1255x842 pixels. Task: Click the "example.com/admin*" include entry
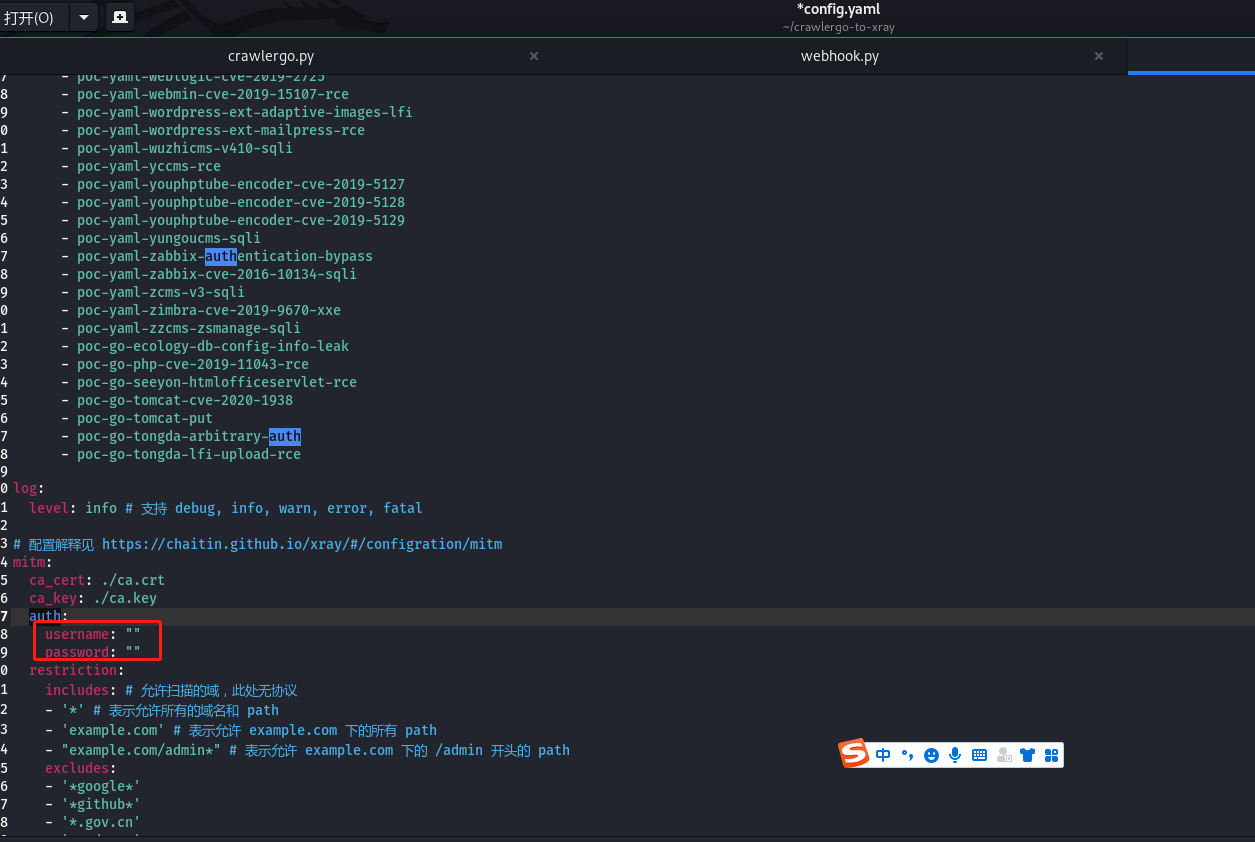(x=141, y=750)
